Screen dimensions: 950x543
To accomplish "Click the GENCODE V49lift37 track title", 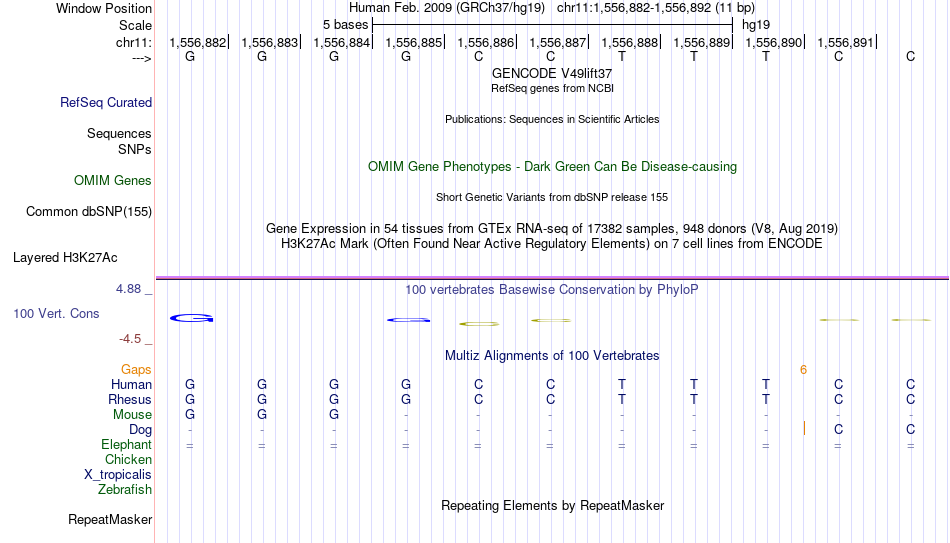I will click(552, 73).
